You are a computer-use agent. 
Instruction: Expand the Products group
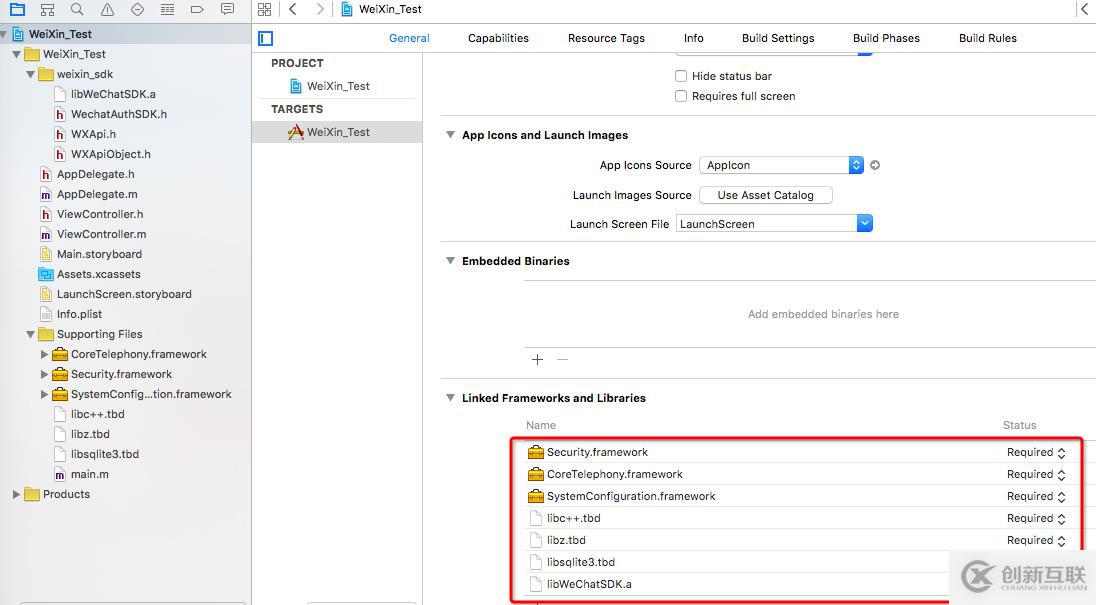(x=16, y=494)
